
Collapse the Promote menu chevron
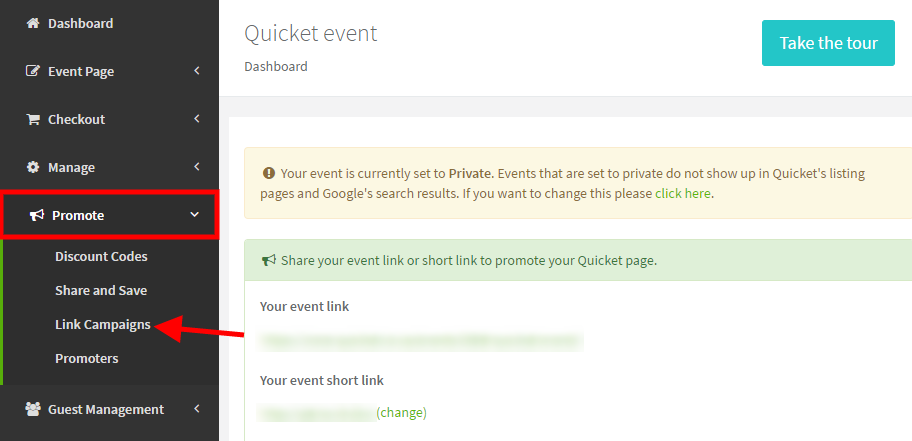pyautogui.click(x=194, y=215)
